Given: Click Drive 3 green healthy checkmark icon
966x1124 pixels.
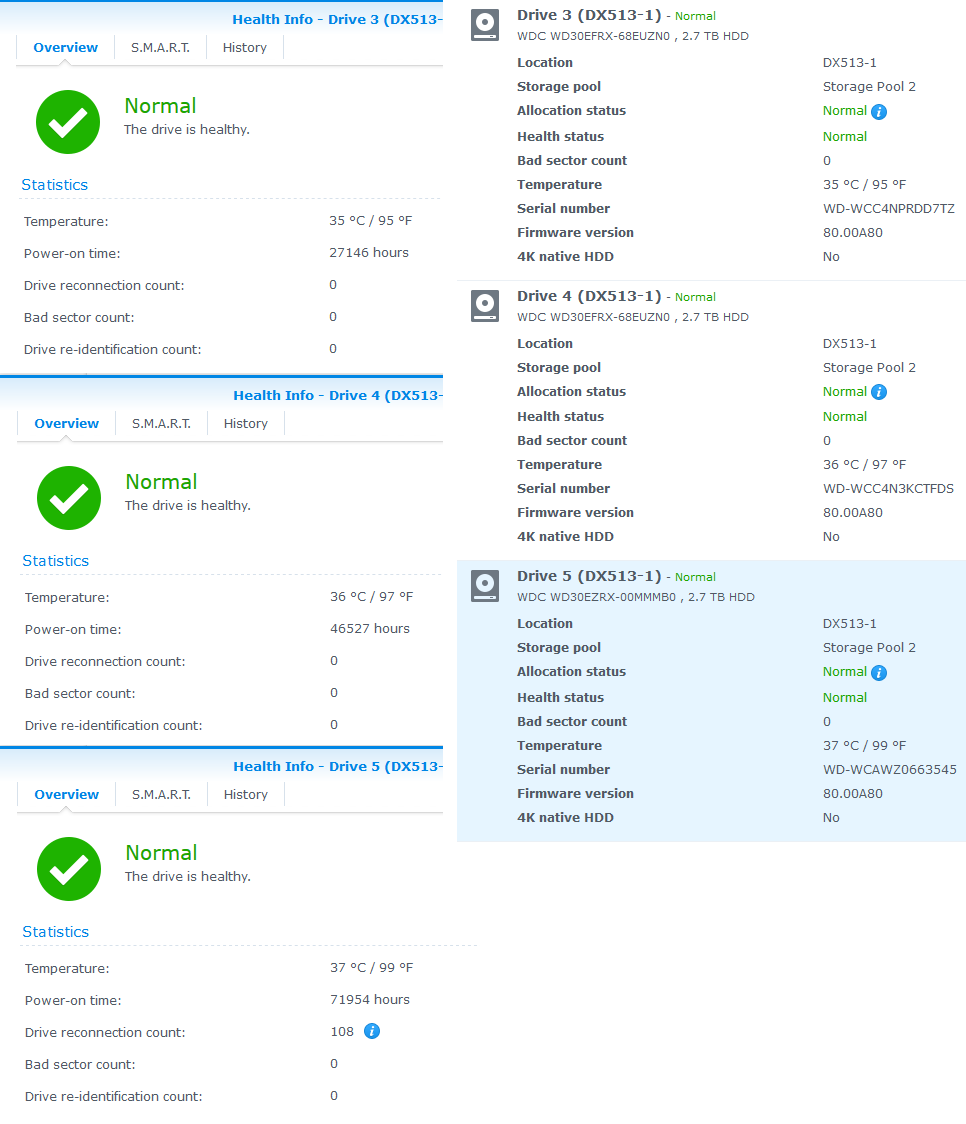Looking at the screenshot, I should pos(68,122).
